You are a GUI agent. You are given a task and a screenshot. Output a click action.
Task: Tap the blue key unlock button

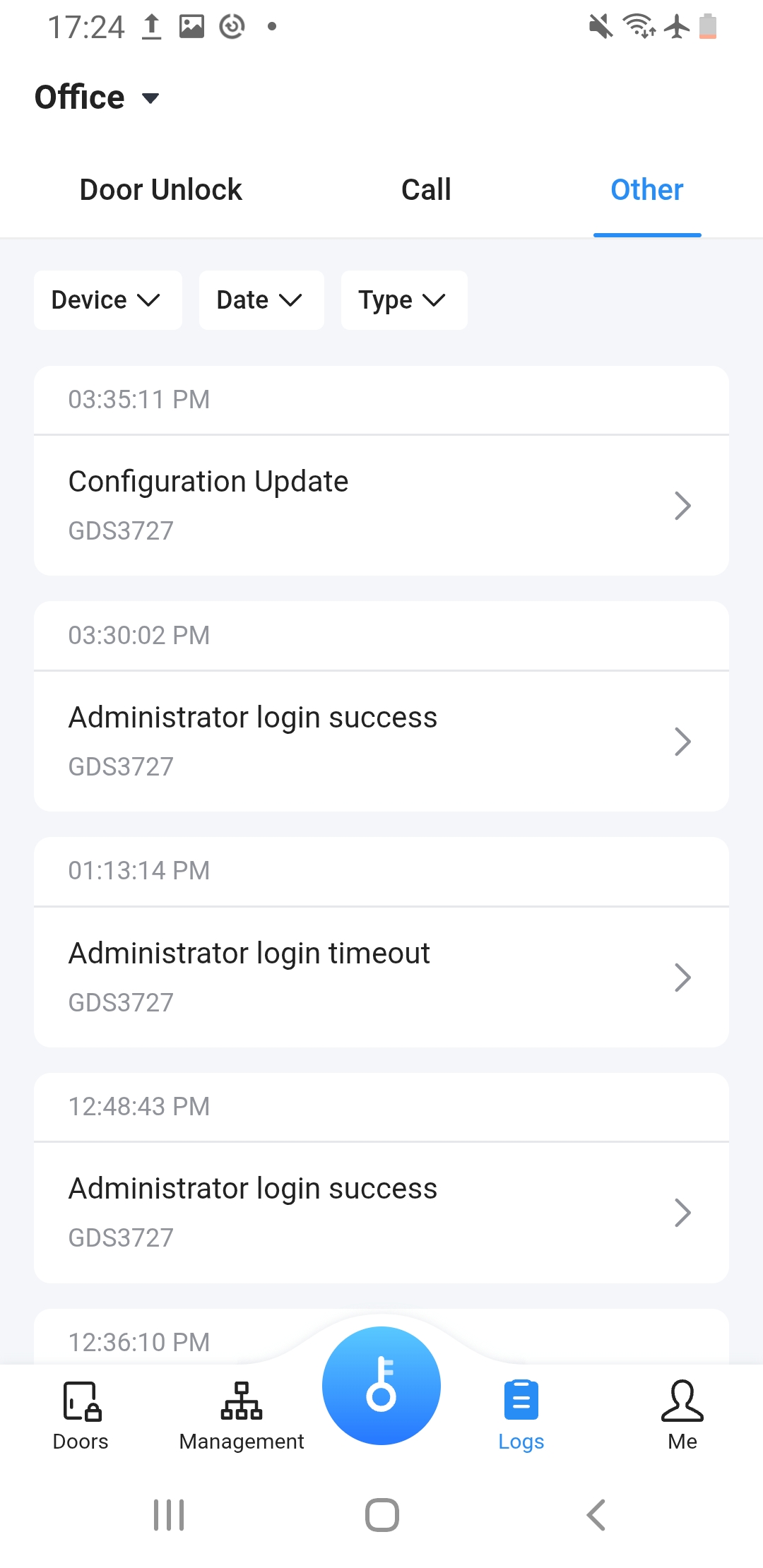(x=381, y=1385)
